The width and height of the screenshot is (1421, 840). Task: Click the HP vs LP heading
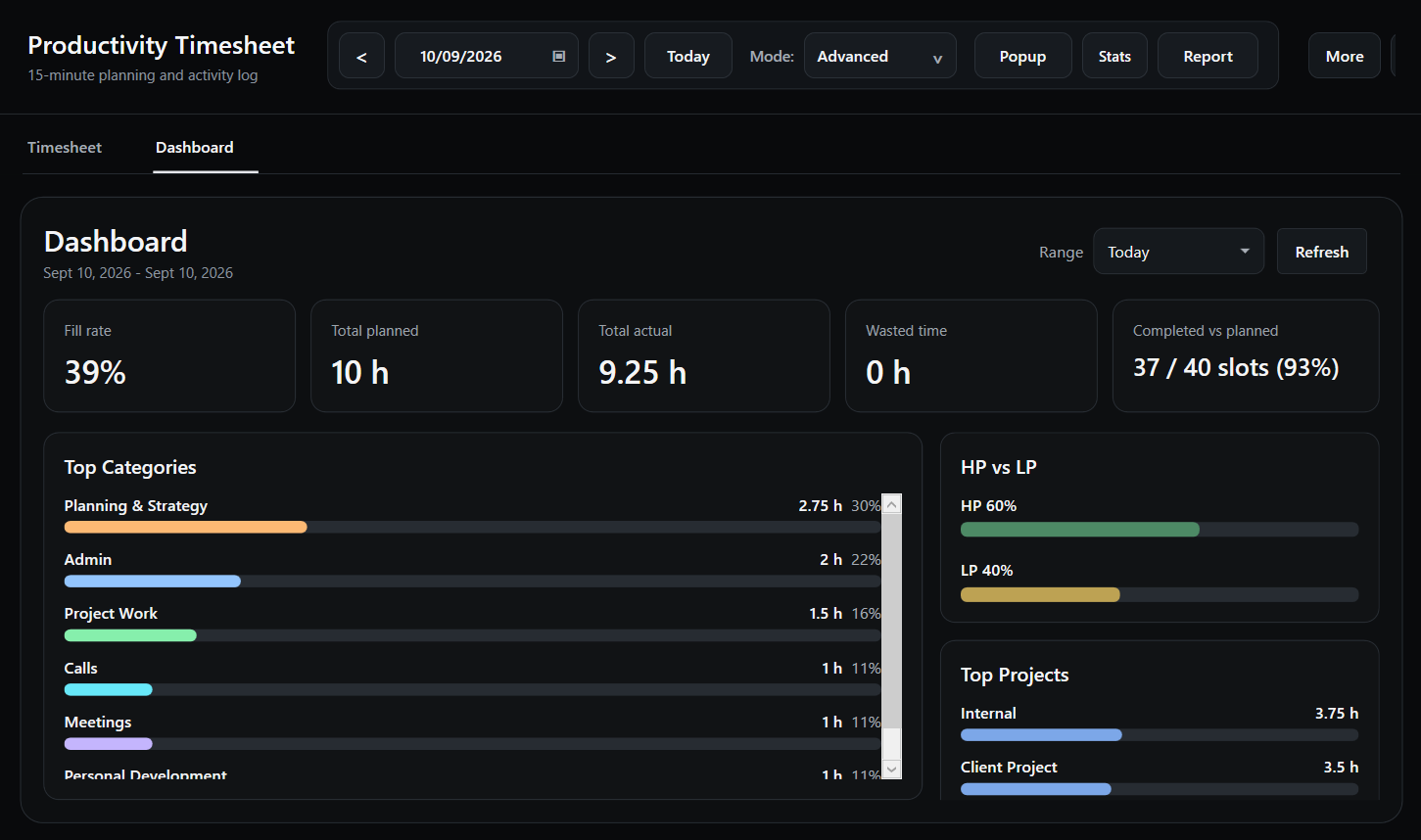[x=999, y=467]
